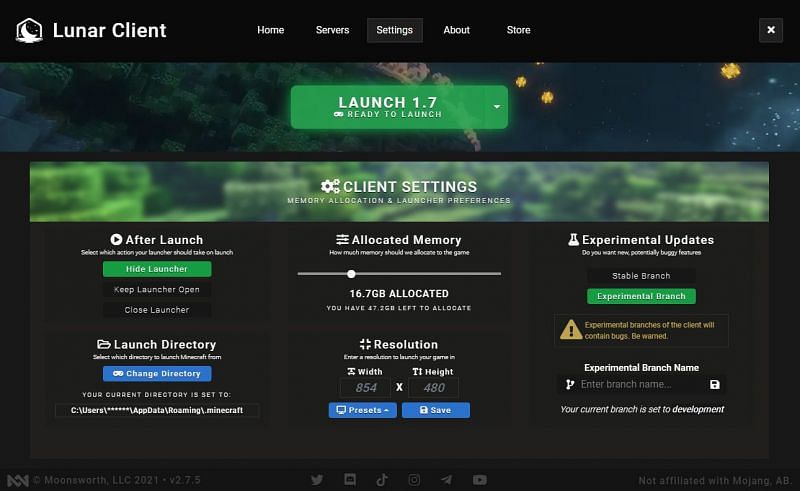Click the play icon beside After Launch

click(x=116, y=239)
